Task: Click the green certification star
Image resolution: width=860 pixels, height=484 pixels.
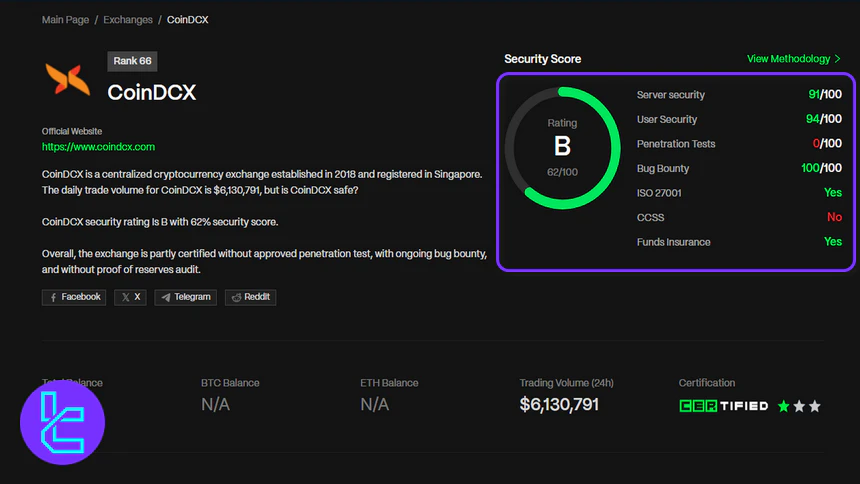Action: 784,406
